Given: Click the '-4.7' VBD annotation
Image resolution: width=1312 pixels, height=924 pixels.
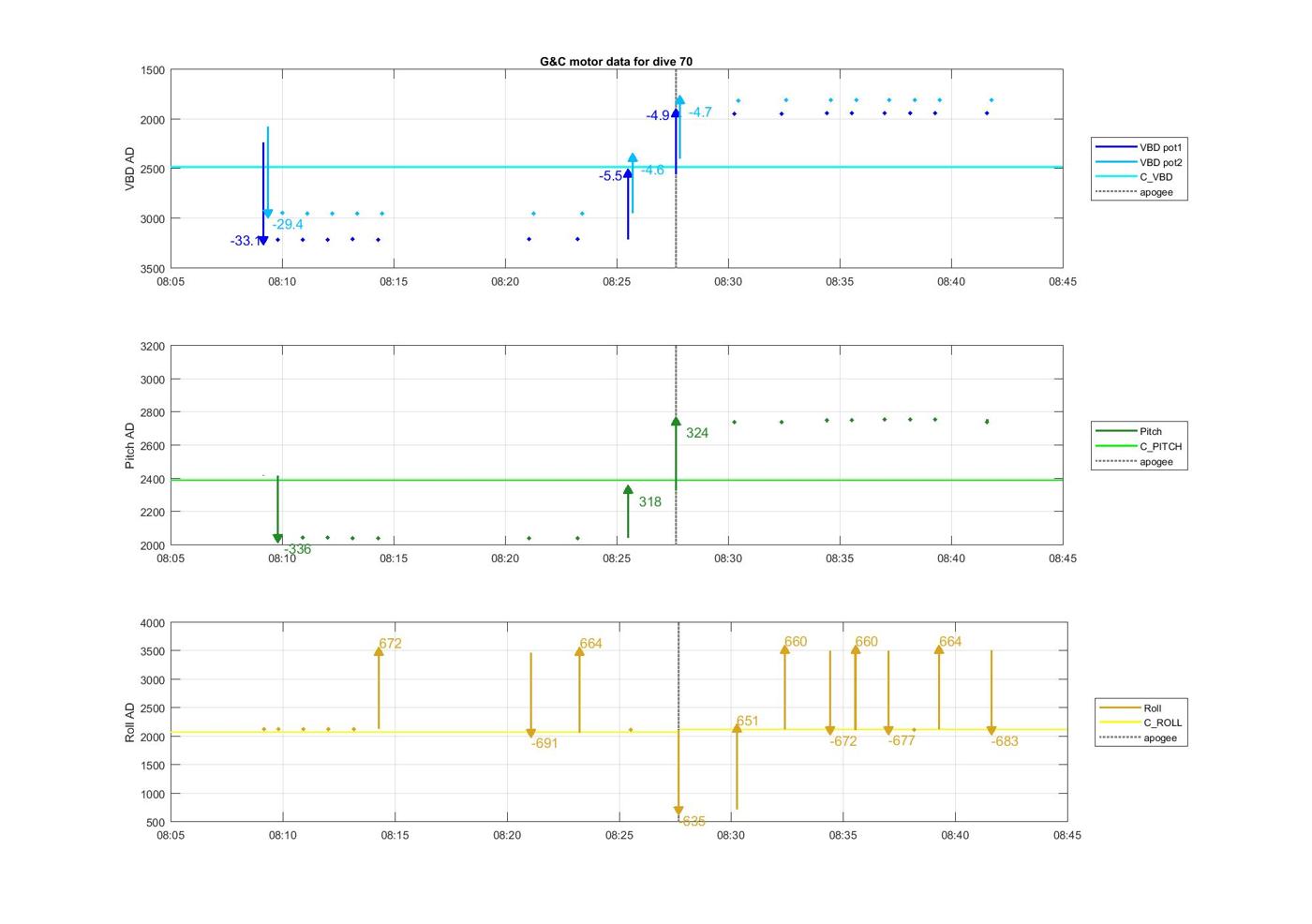Looking at the screenshot, I should tap(700, 112).
